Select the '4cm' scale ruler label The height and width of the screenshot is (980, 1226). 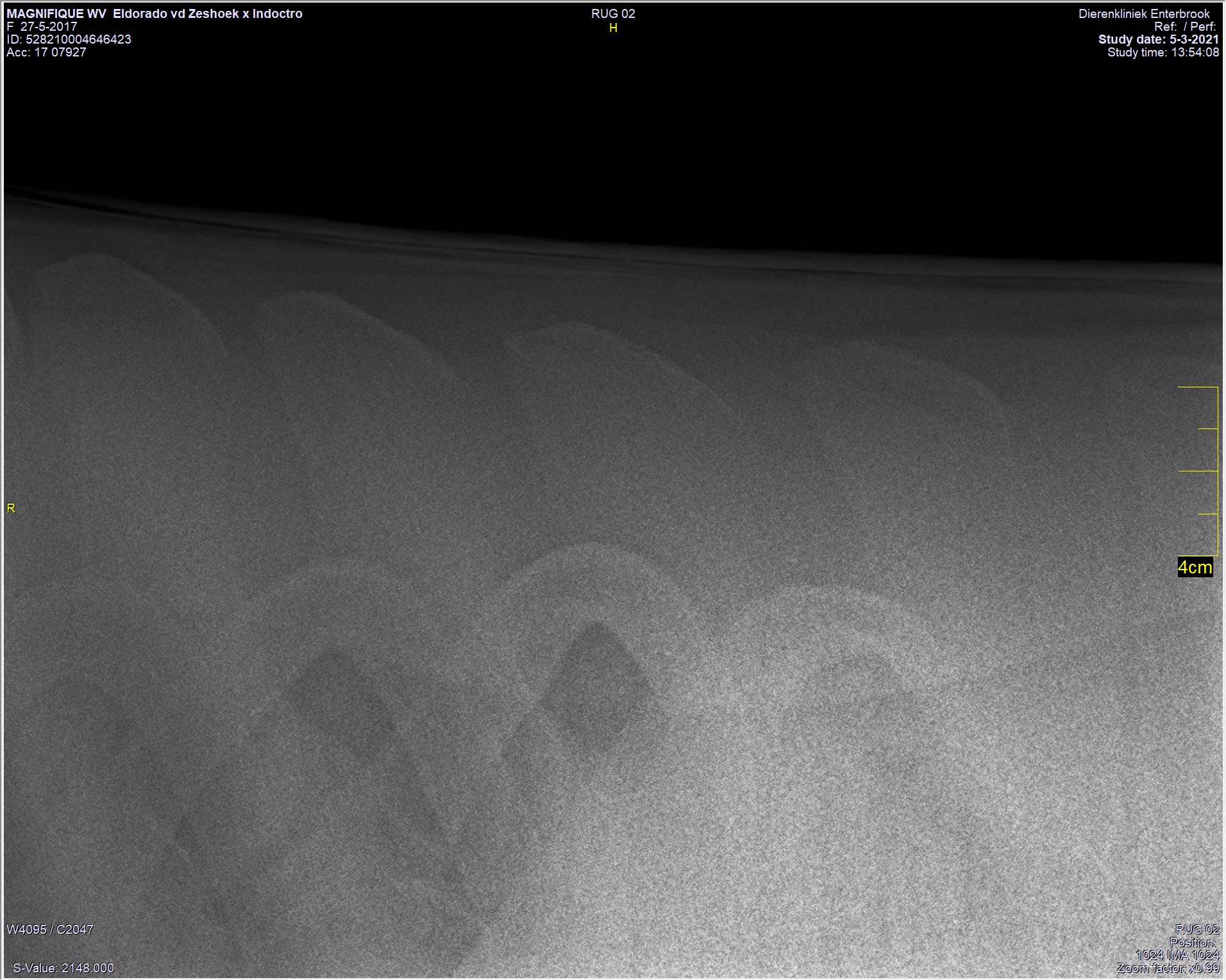(1195, 568)
